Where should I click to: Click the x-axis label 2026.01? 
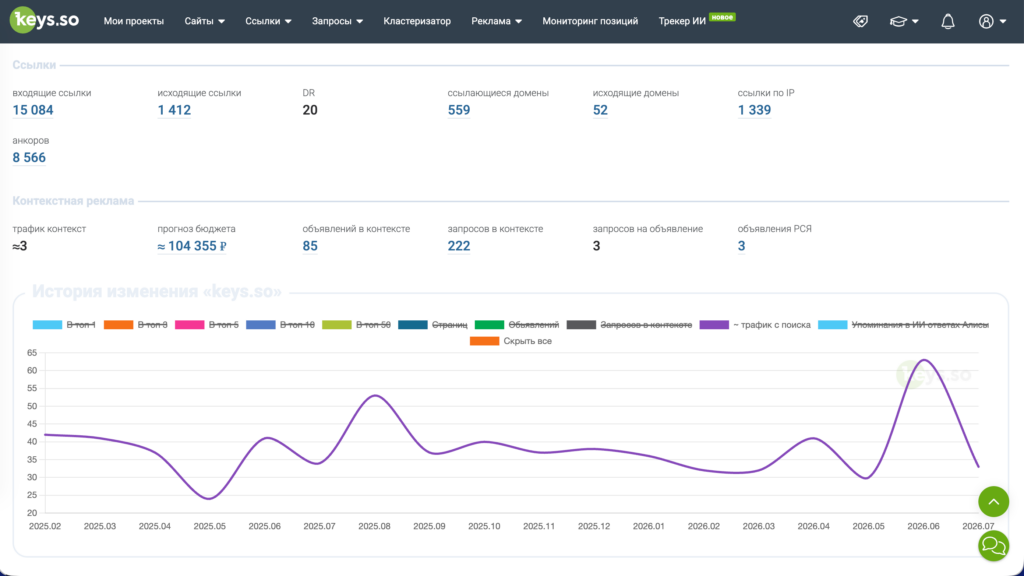(648, 526)
